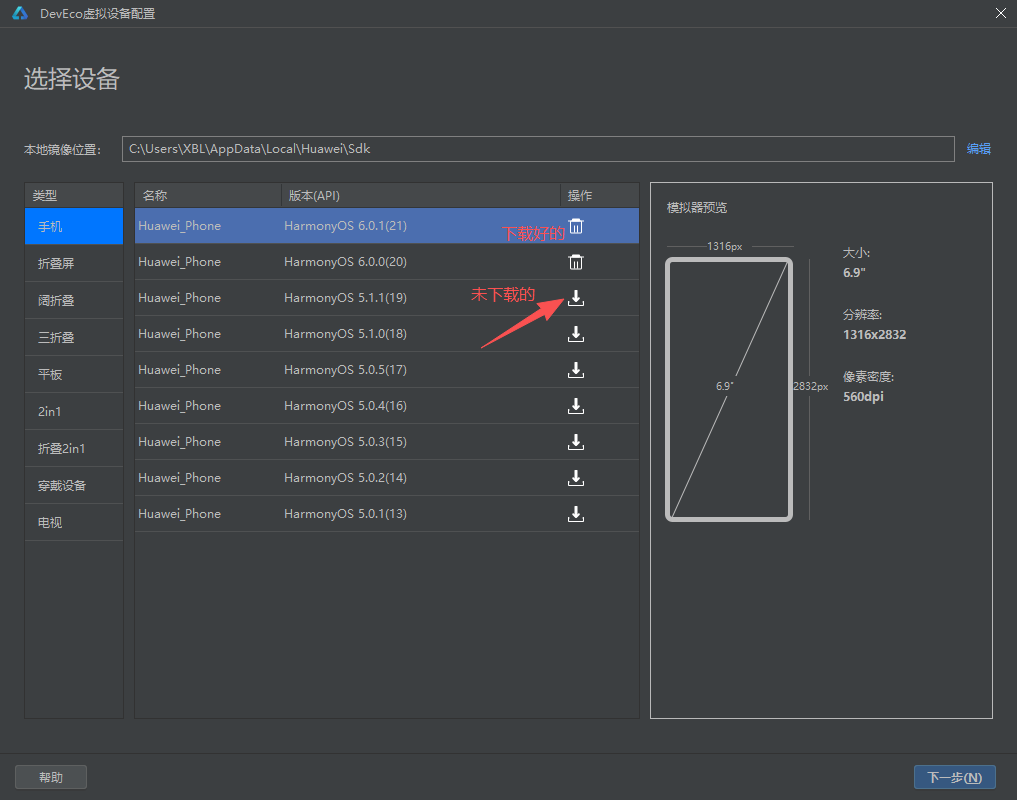This screenshot has width=1017, height=800.
Task: Click the 编辑 link for image location
Action: click(978, 149)
